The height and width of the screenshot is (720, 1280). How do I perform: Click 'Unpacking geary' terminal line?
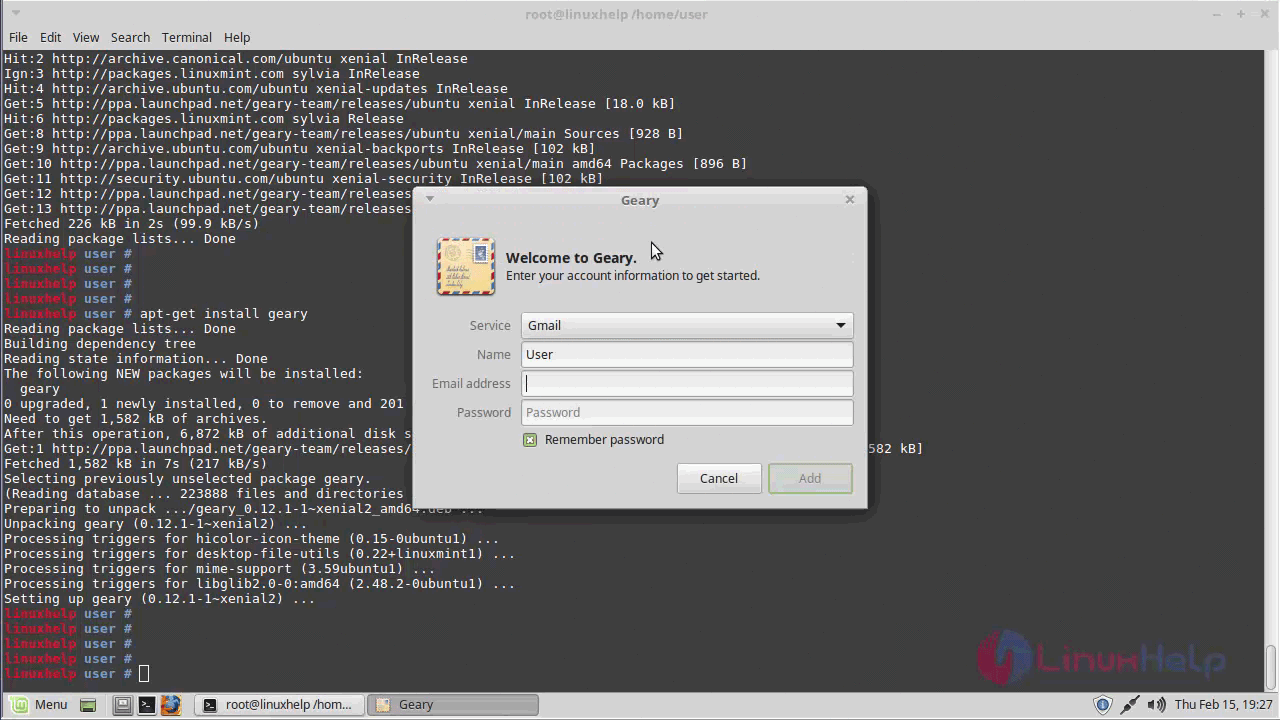pyautogui.click(x=155, y=524)
